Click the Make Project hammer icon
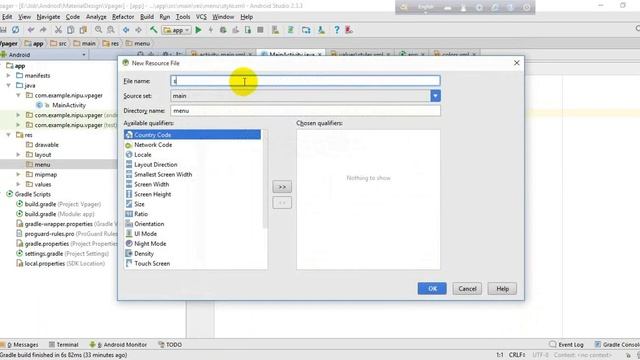 tap(153, 30)
